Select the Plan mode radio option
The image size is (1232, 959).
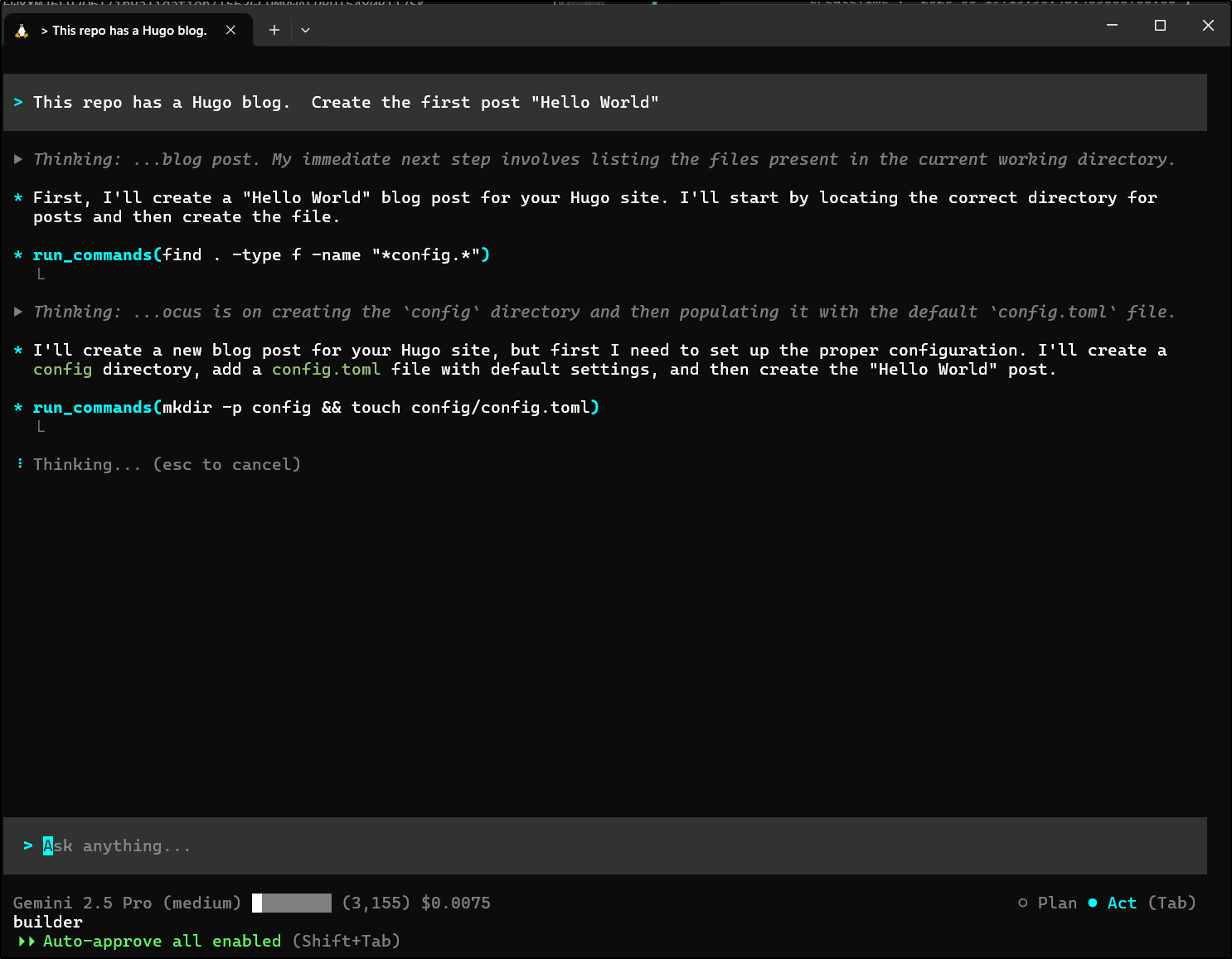pyautogui.click(x=1048, y=903)
